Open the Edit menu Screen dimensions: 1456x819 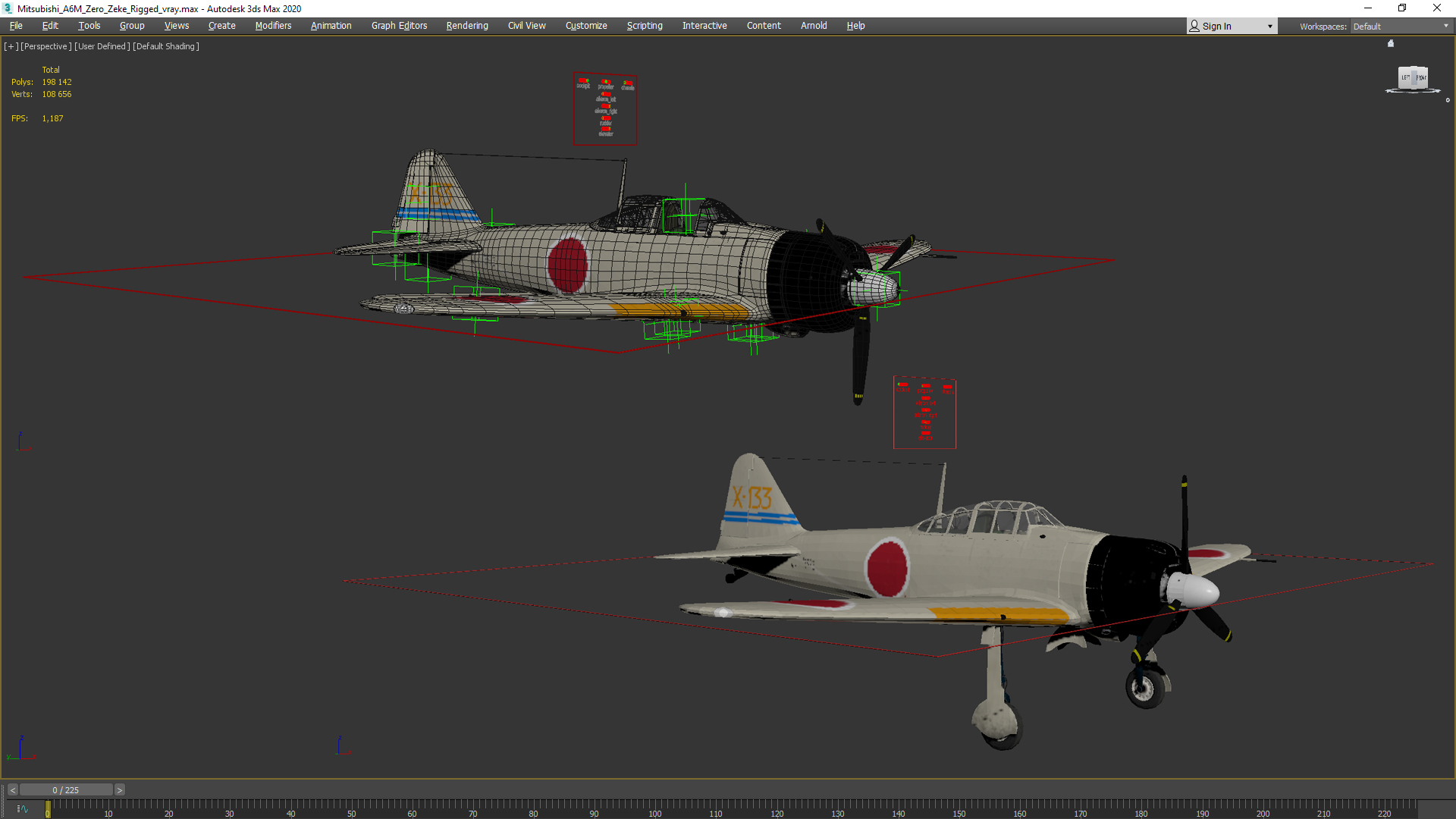[x=50, y=26]
